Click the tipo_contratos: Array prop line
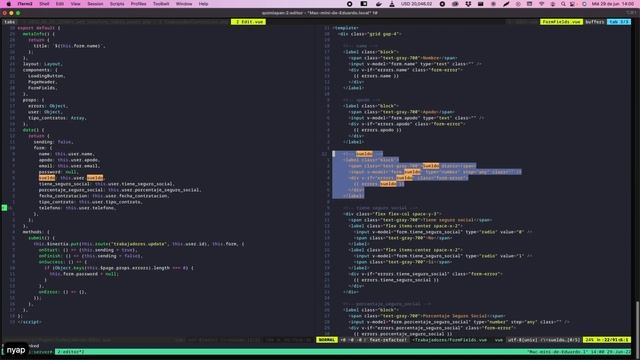 click(x=57, y=118)
